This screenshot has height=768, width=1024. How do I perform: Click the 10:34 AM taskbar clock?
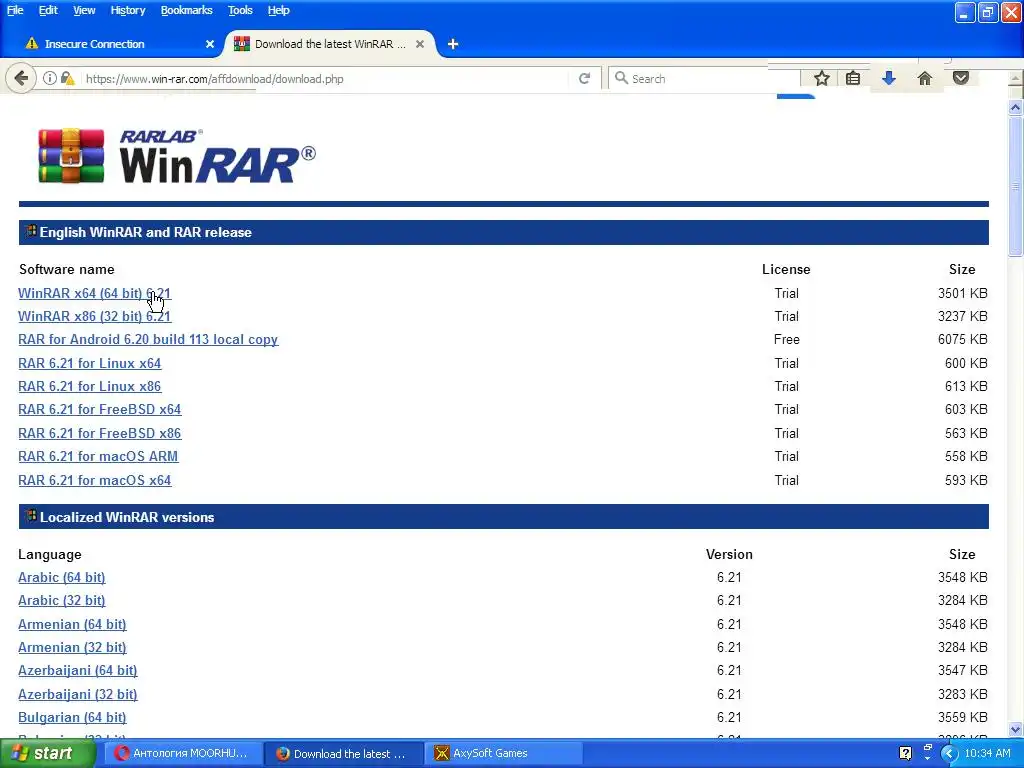(x=987, y=753)
